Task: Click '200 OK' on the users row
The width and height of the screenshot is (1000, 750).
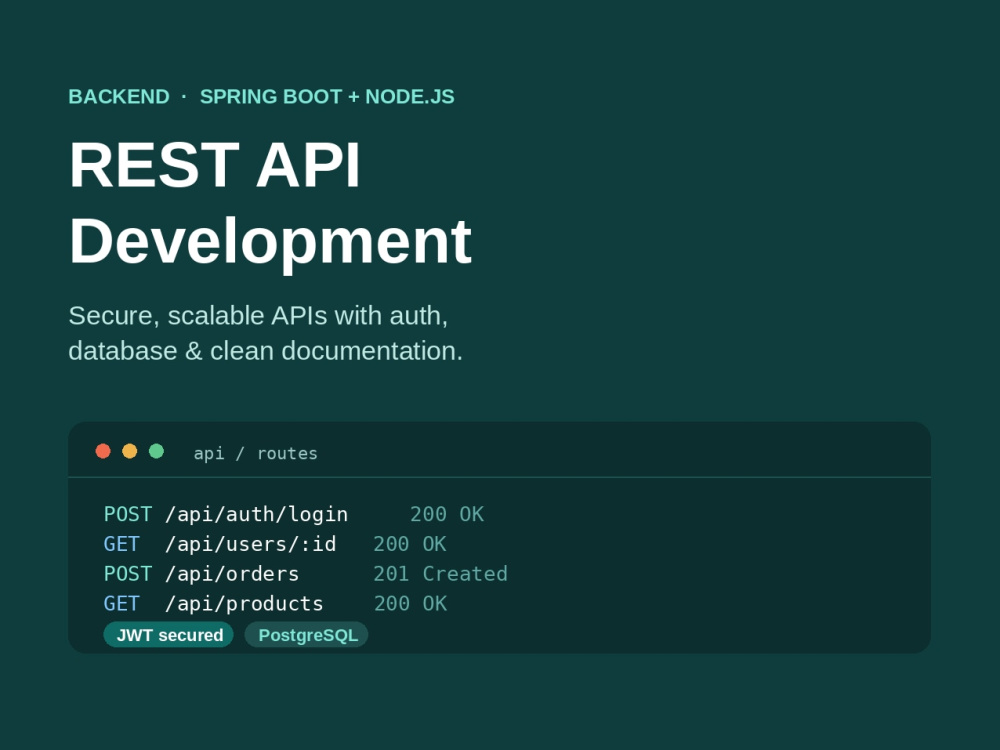Action: click(409, 544)
